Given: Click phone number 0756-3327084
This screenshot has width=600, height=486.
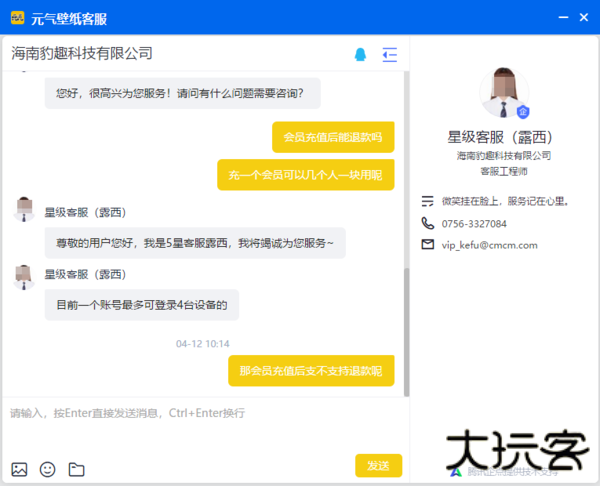Looking at the screenshot, I should point(474,224).
